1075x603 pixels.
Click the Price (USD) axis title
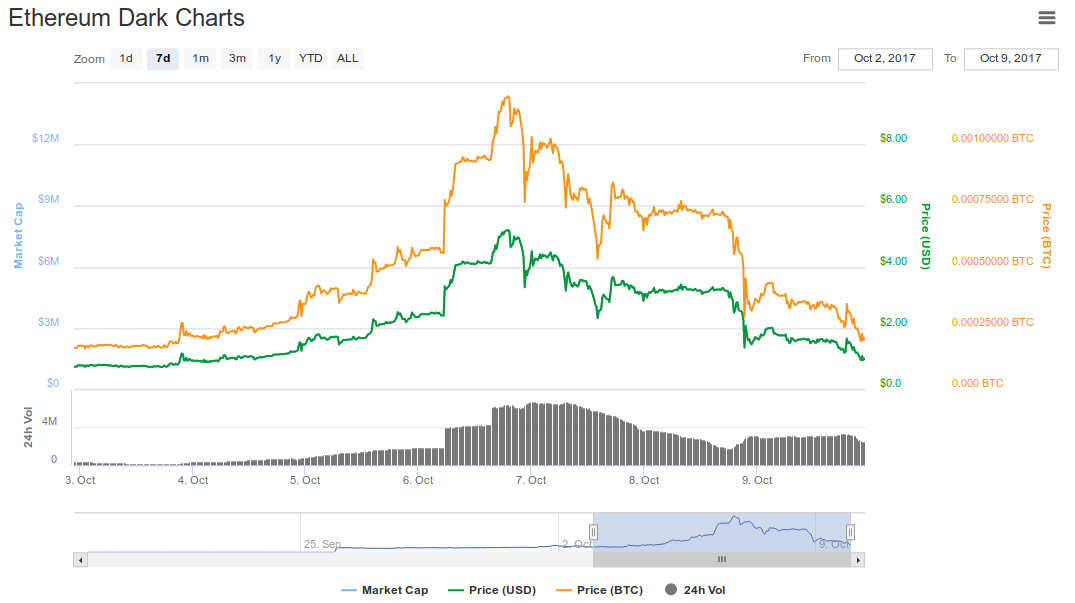coord(926,236)
